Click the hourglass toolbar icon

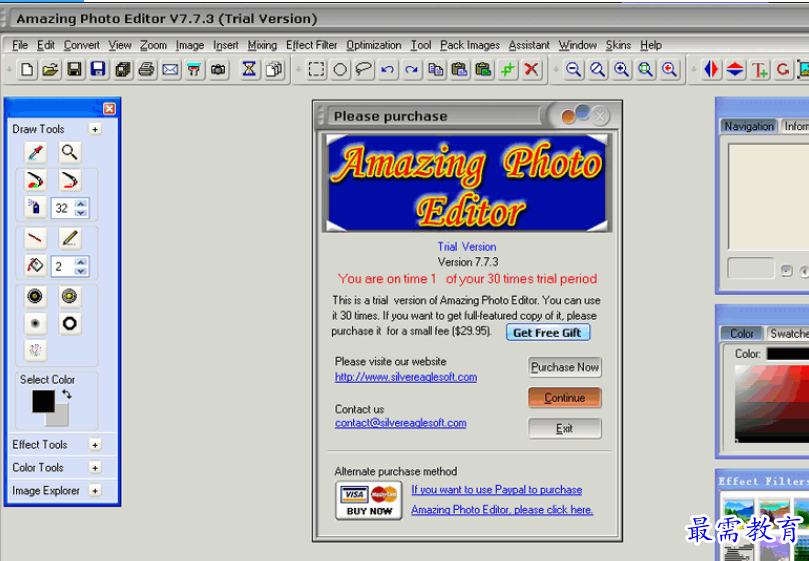point(249,69)
